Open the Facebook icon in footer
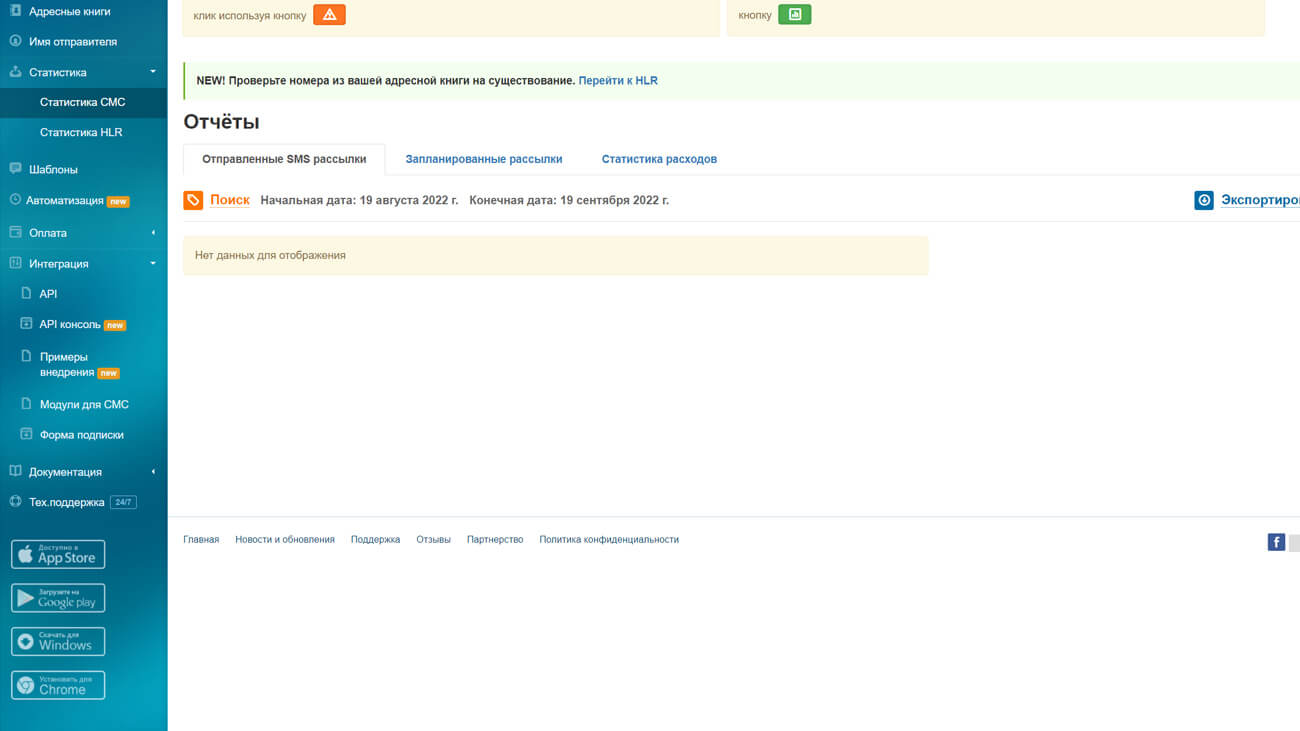This screenshot has height=731, width=1300. pyautogui.click(x=1276, y=542)
